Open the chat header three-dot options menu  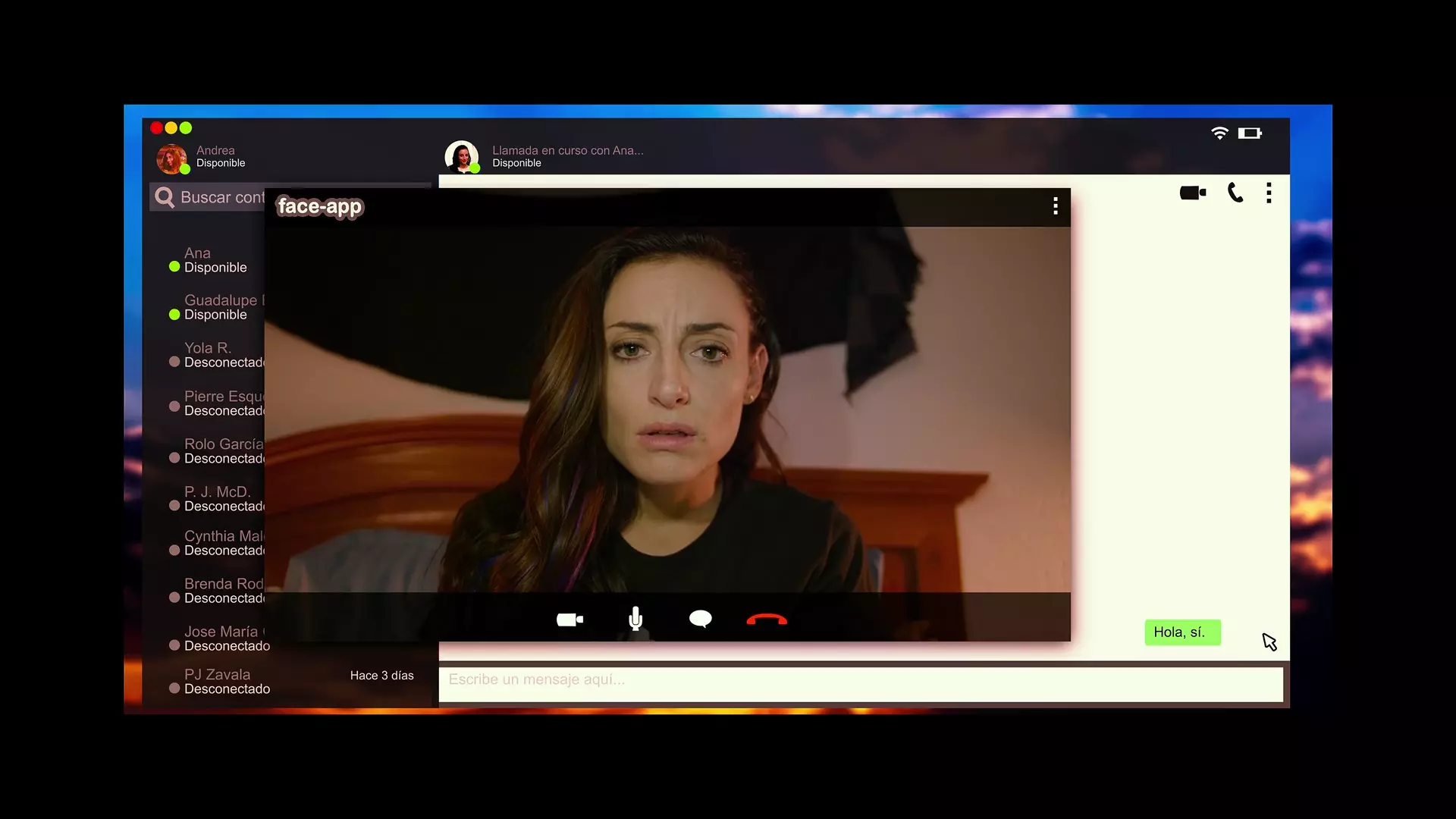click(x=1269, y=193)
